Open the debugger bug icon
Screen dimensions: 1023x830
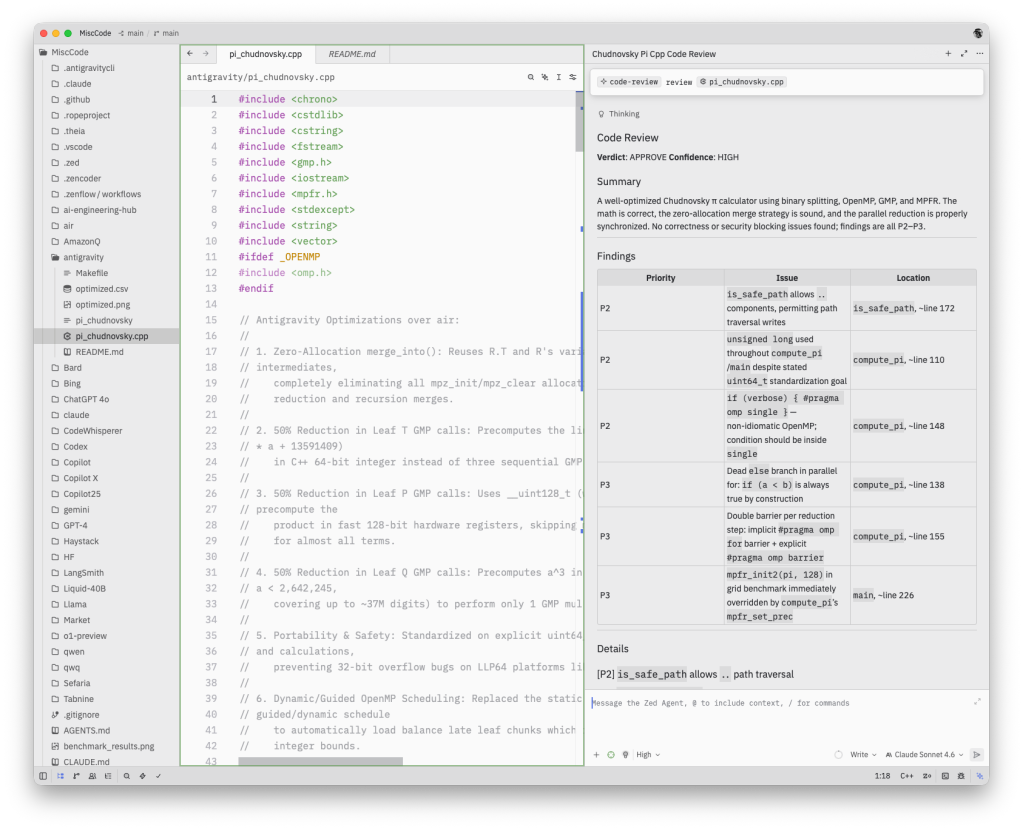click(x=961, y=776)
